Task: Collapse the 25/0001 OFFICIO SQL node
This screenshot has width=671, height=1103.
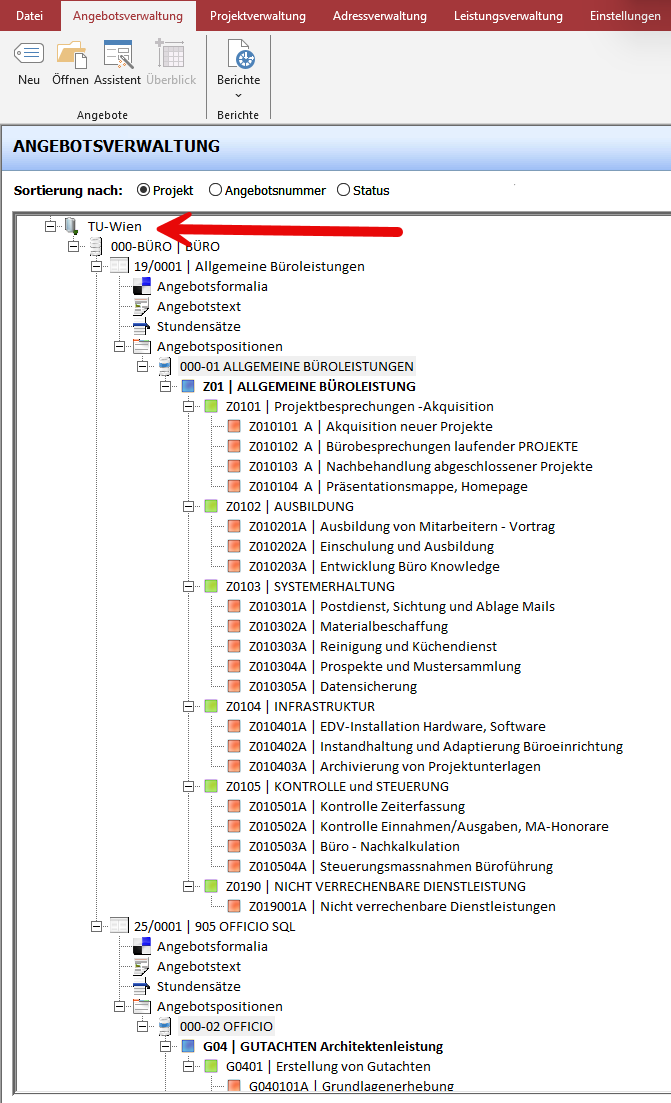Action: [97, 926]
